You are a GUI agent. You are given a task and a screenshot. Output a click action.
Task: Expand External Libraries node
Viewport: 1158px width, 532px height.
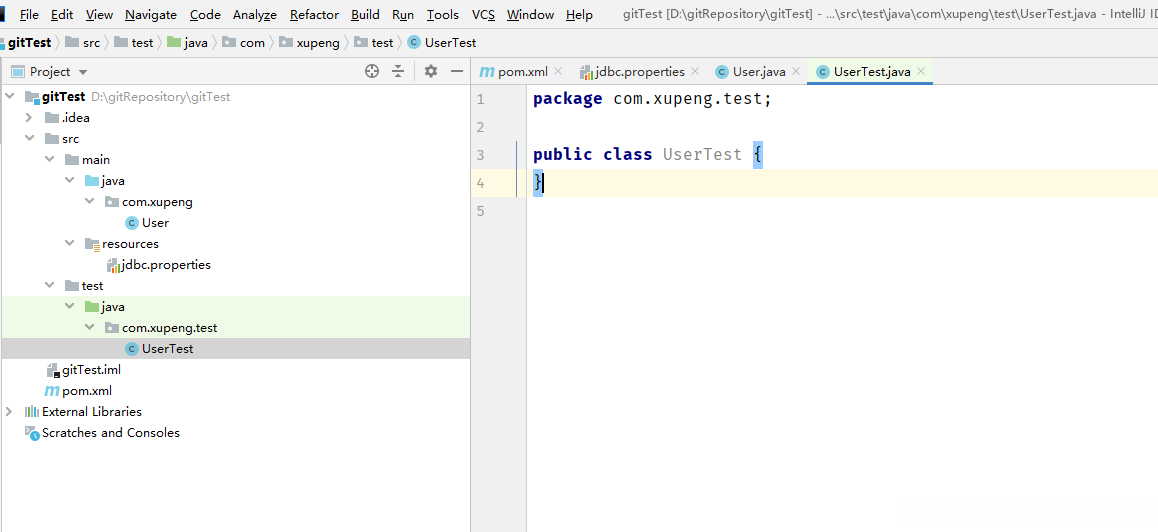coord(9,412)
